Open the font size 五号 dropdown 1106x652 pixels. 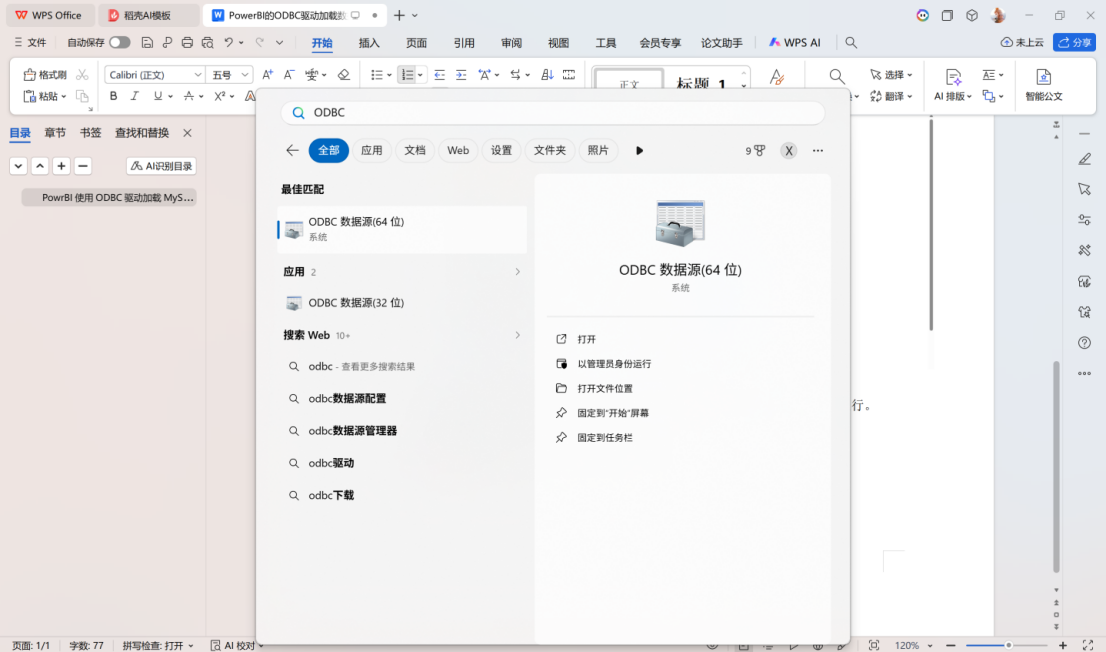click(245, 75)
